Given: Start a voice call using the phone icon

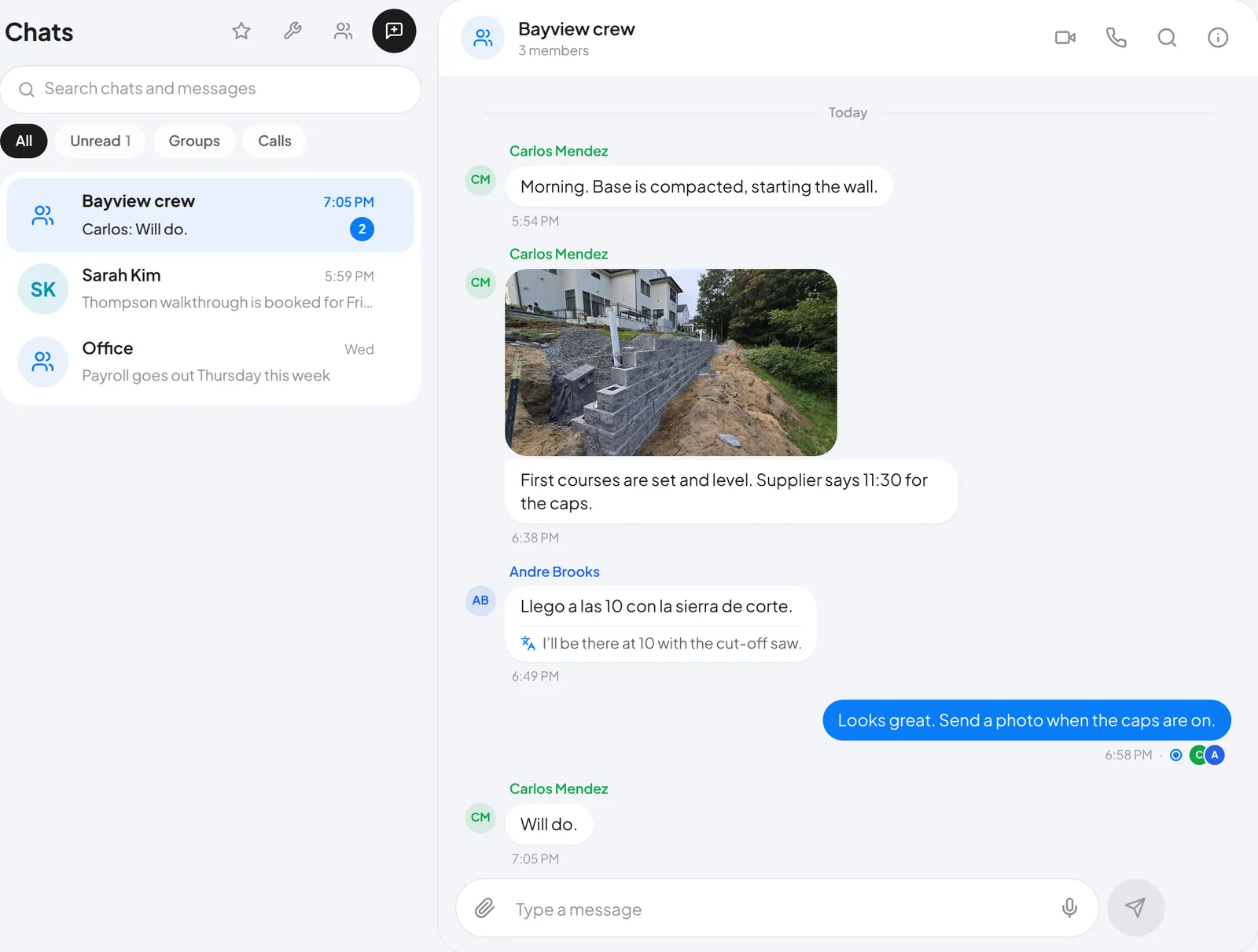Looking at the screenshot, I should pyautogui.click(x=1116, y=37).
